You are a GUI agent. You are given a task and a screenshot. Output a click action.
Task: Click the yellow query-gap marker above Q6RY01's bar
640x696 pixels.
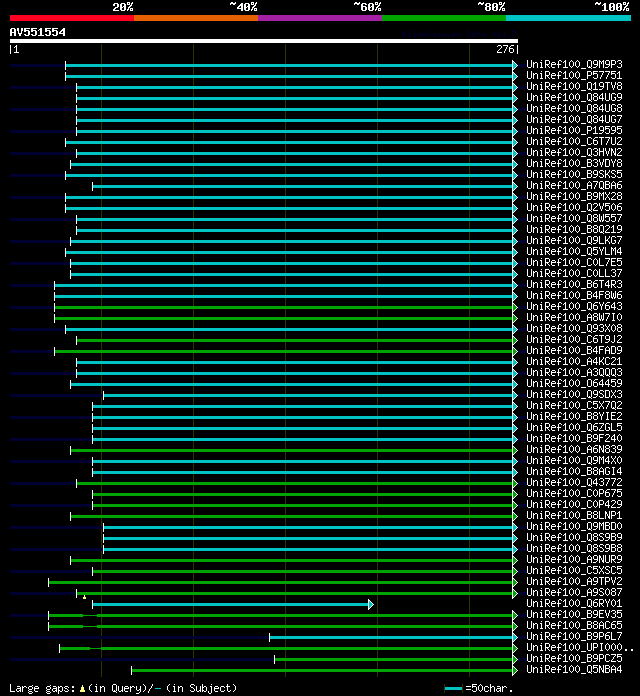[x=84, y=597]
